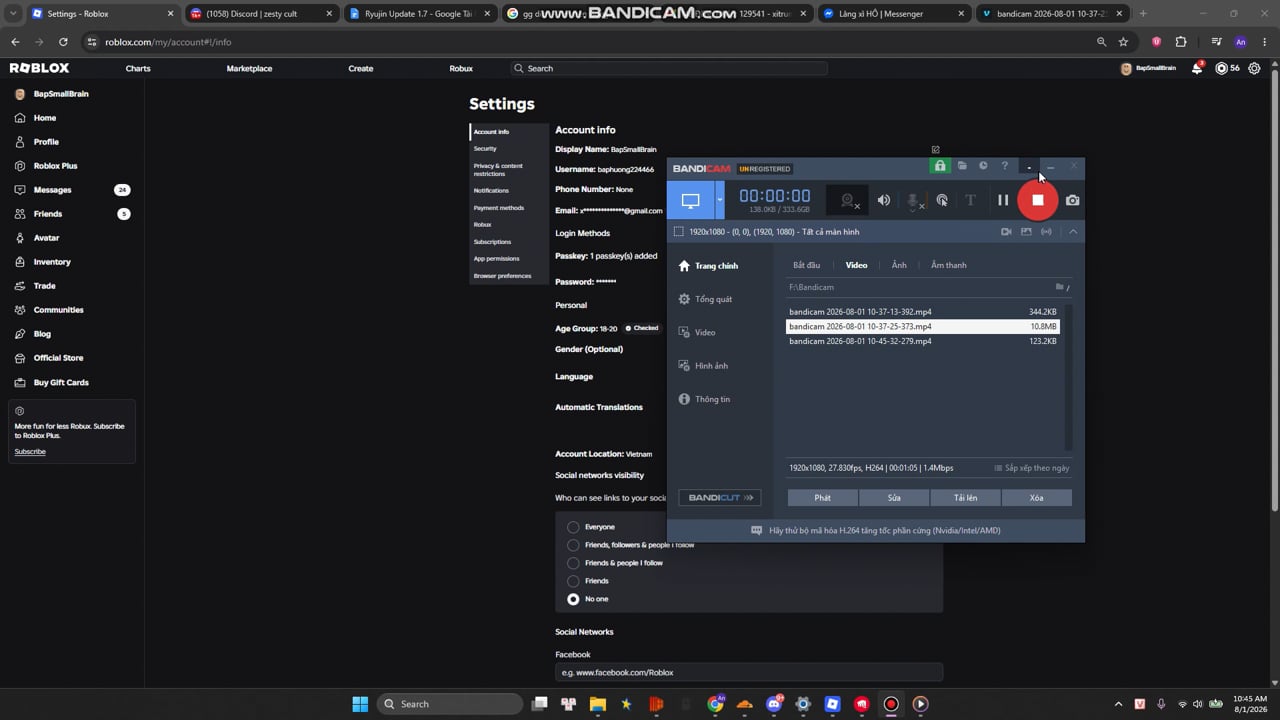Switch to Bắt đầu tab in Bandicam

[806, 265]
